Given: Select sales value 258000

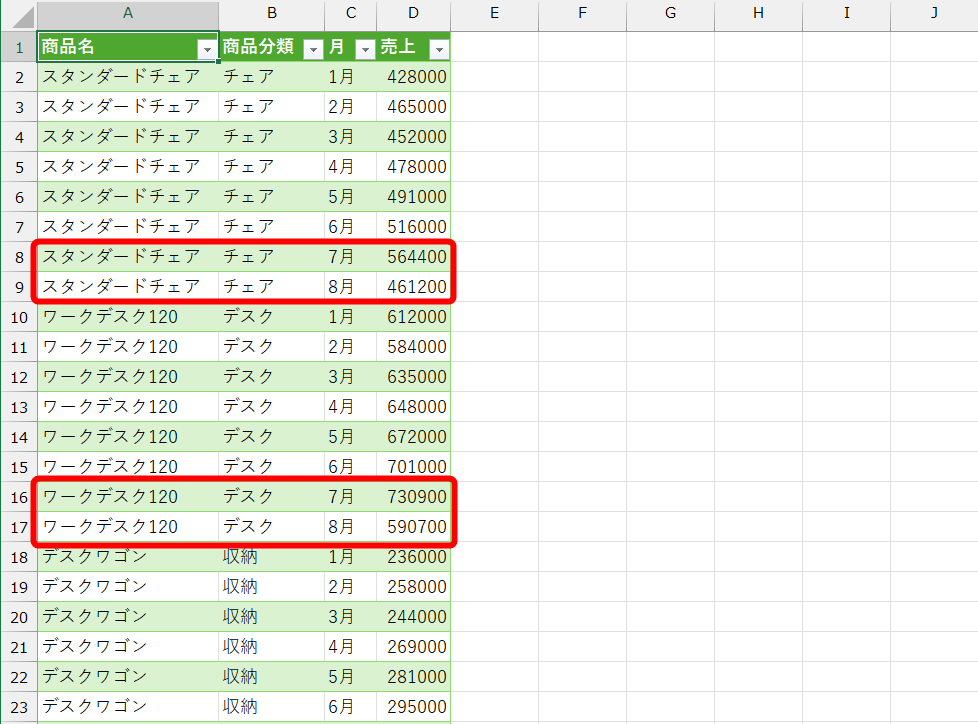Looking at the screenshot, I should coord(414,587).
